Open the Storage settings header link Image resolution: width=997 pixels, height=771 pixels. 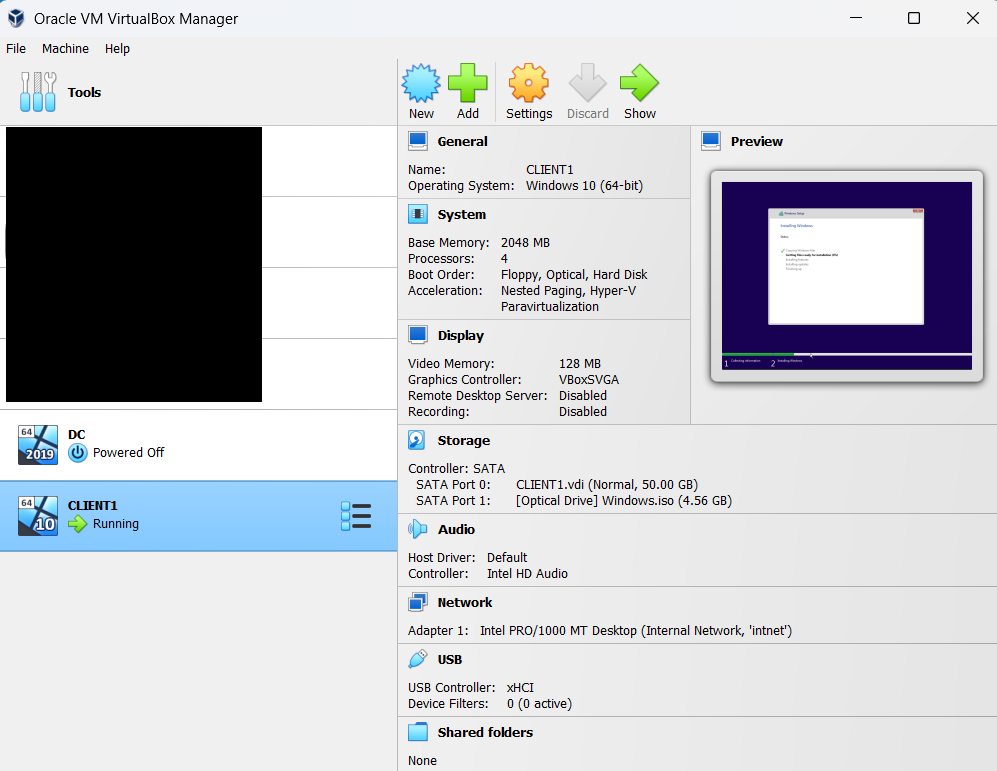[x=464, y=440]
